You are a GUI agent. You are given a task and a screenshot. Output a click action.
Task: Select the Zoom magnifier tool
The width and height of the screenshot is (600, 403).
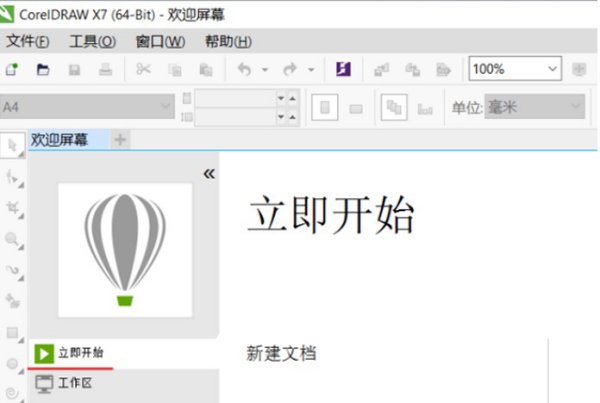(x=13, y=240)
